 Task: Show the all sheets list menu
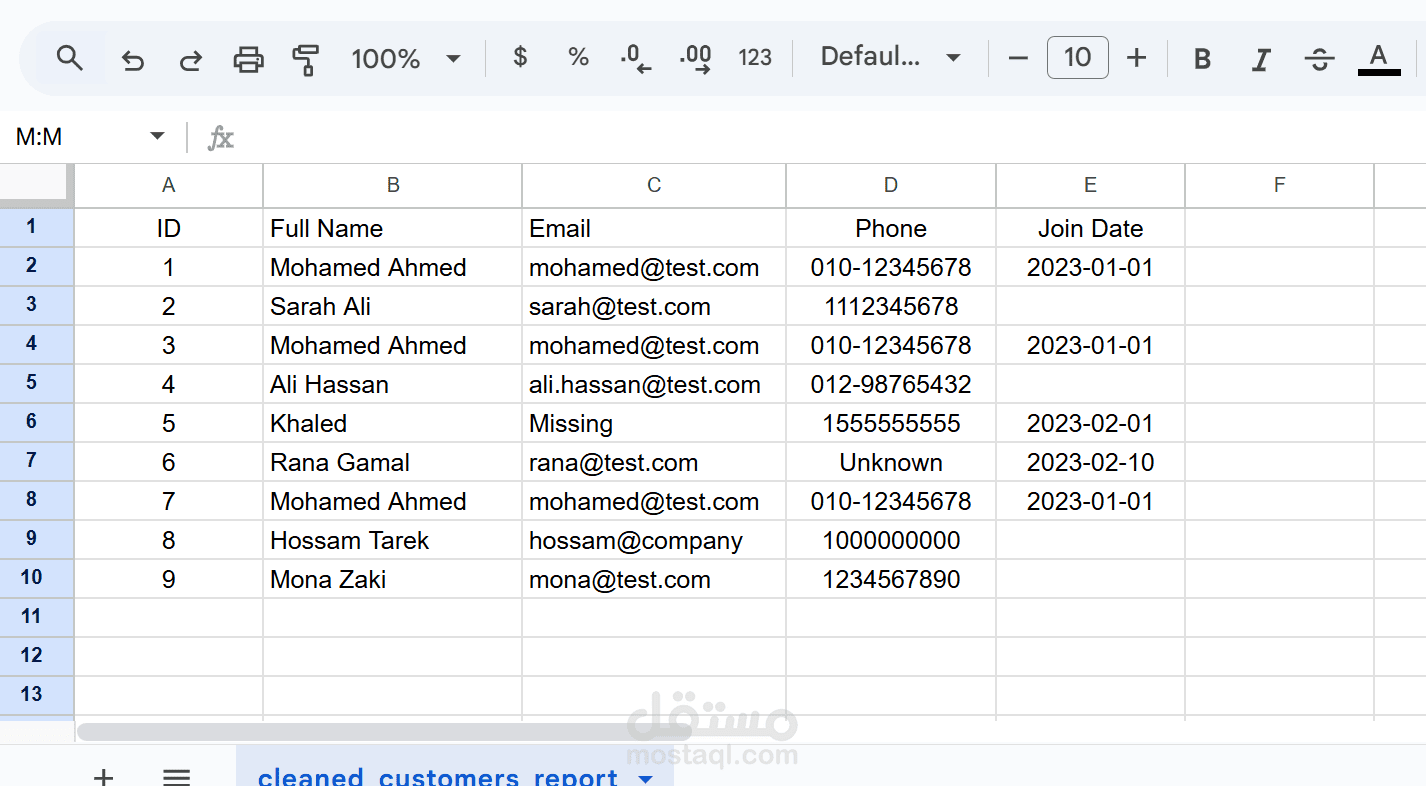[x=177, y=776]
